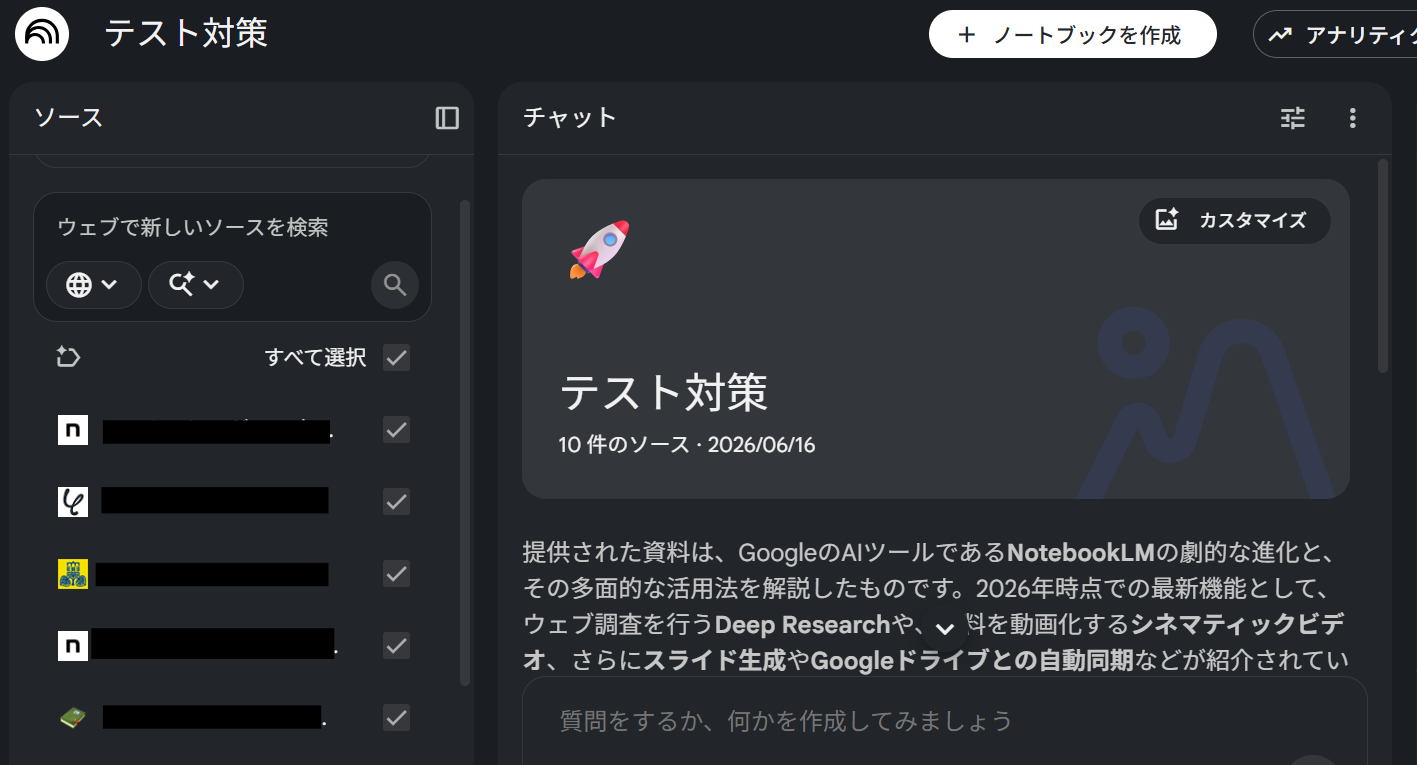Viewport: 1417px width, 765px height.
Task: Click the 'ノートブックを作成' button
Action: tap(1072, 35)
